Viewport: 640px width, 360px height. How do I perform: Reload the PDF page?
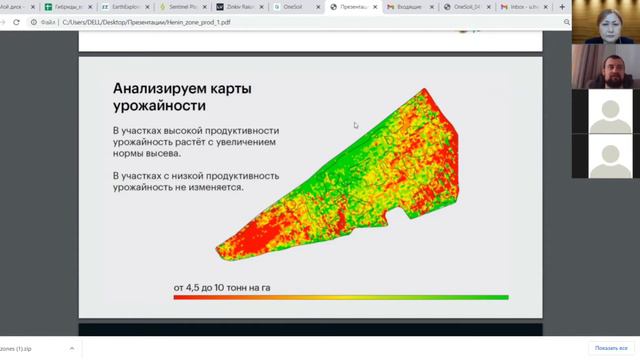pyautogui.click(x=16, y=22)
